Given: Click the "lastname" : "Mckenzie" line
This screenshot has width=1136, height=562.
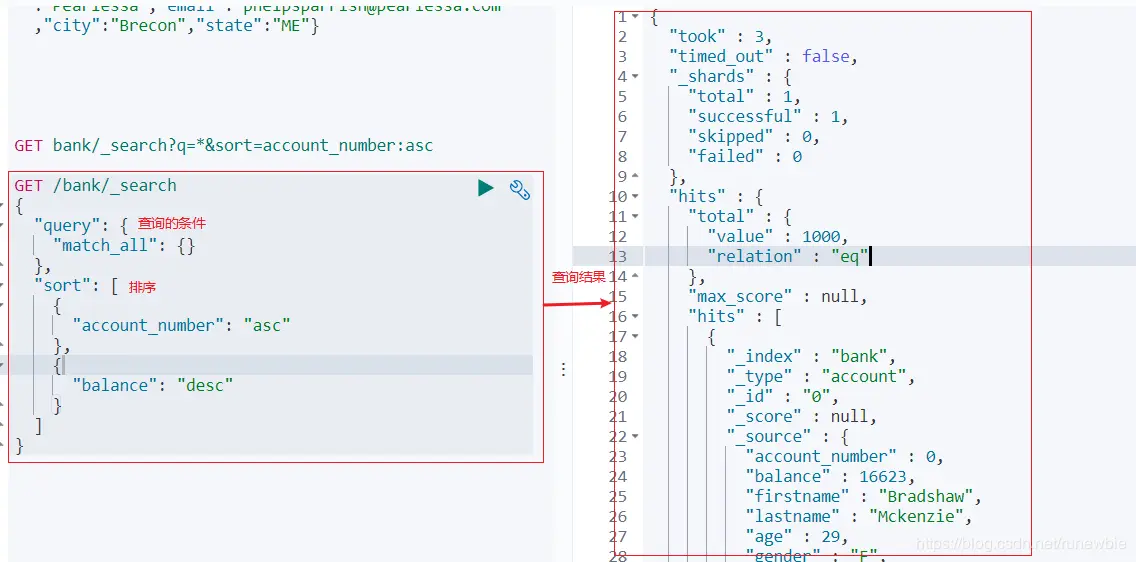Looking at the screenshot, I should (859, 516).
